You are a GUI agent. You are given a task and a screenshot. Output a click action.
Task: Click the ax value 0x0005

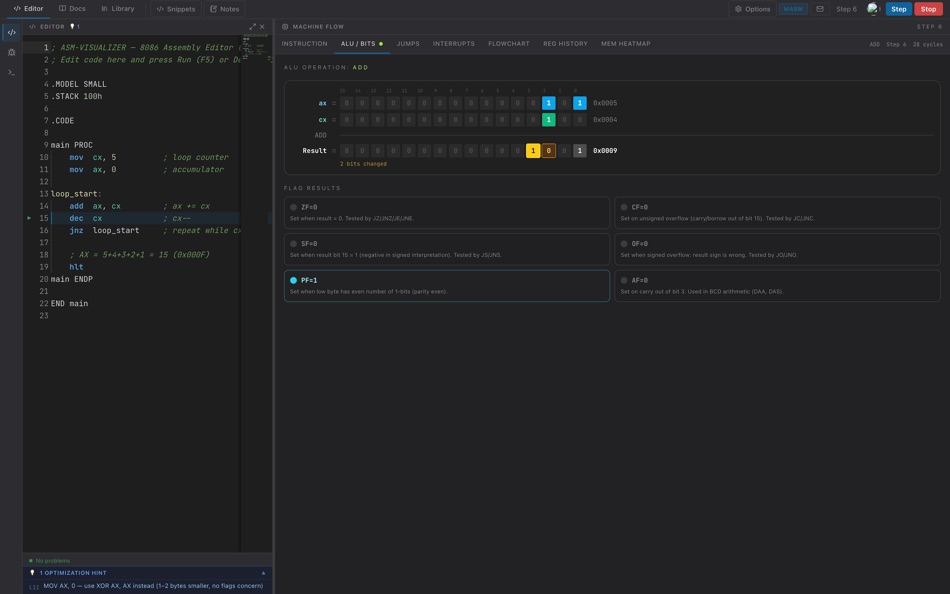(x=605, y=103)
